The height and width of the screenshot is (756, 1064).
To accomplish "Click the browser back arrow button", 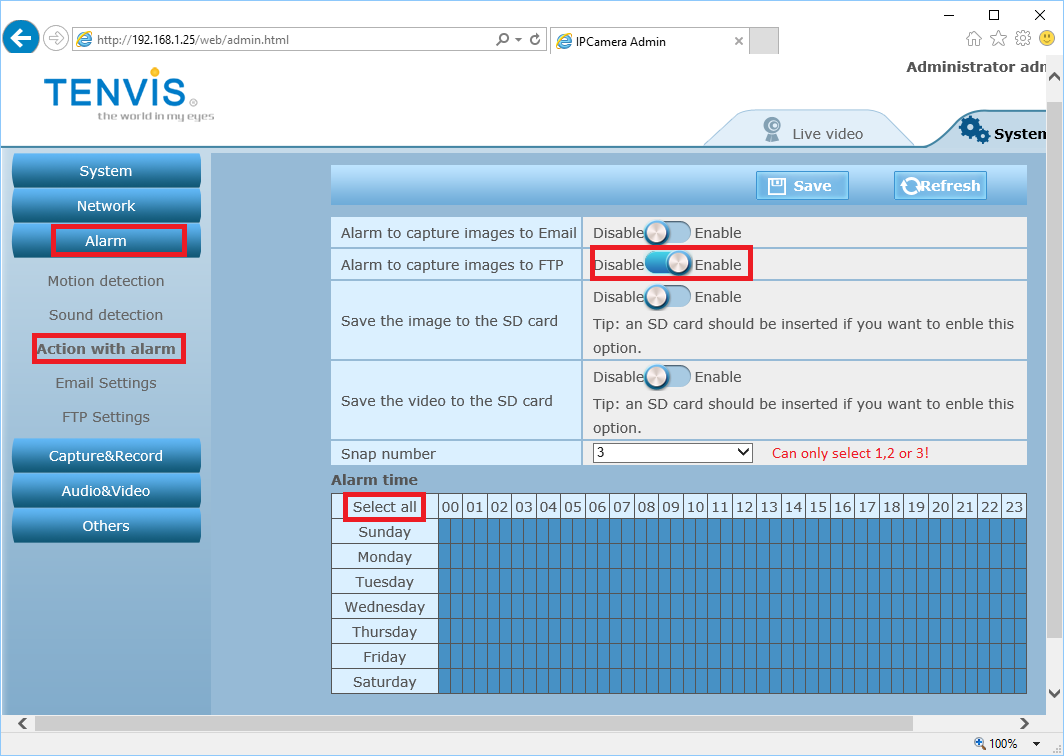I will [x=21, y=39].
